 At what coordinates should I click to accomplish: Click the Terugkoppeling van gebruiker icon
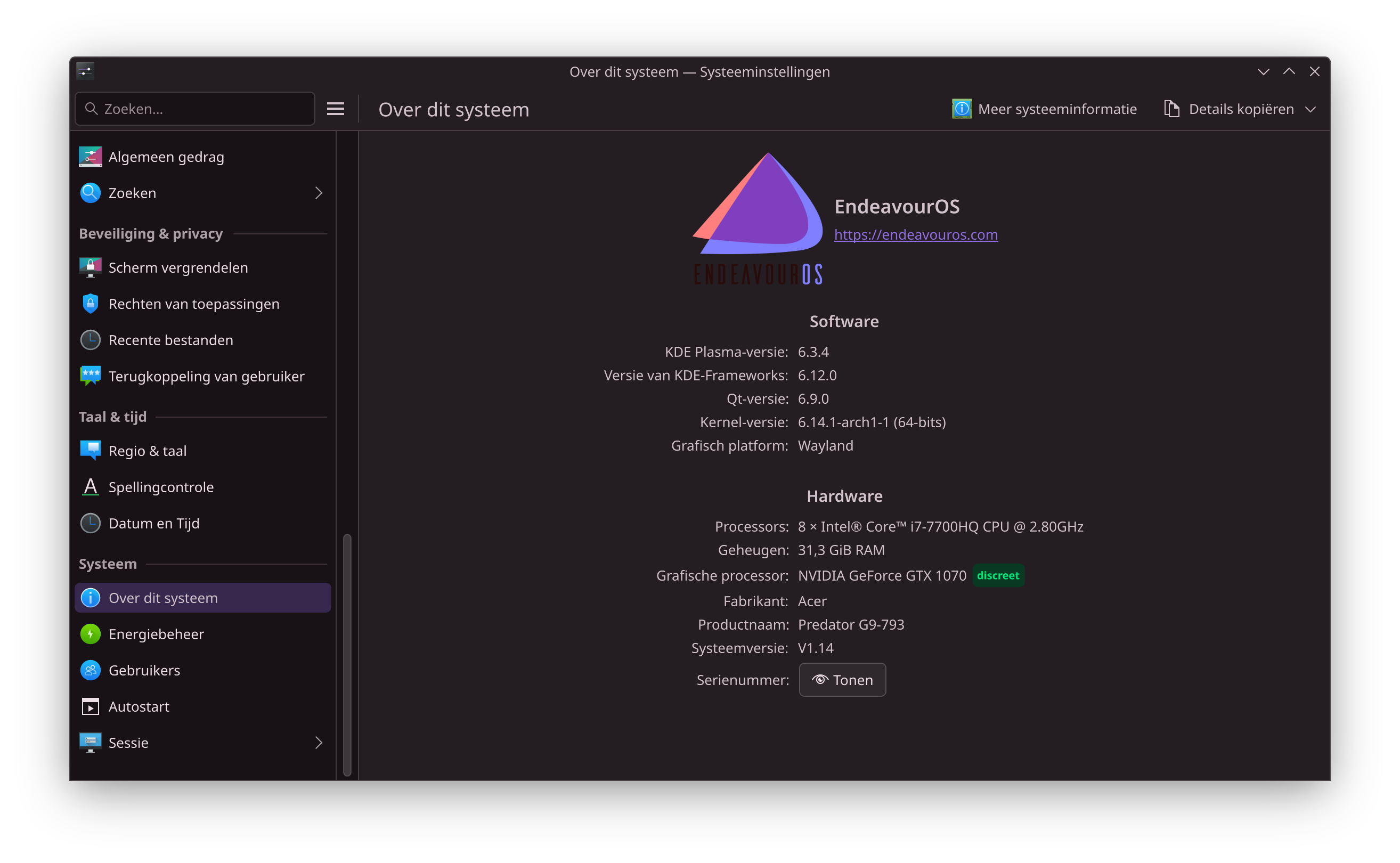click(x=90, y=376)
